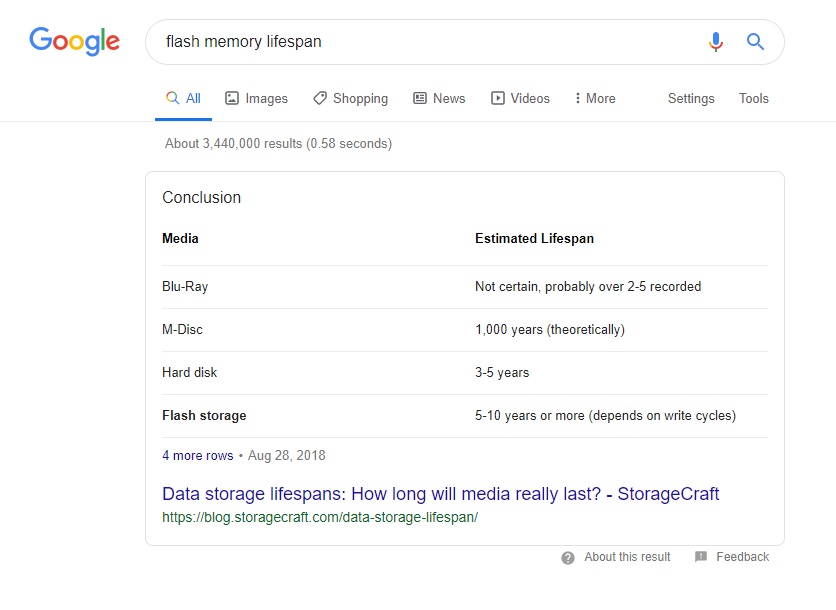Switch to the All results tab

coord(184,98)
